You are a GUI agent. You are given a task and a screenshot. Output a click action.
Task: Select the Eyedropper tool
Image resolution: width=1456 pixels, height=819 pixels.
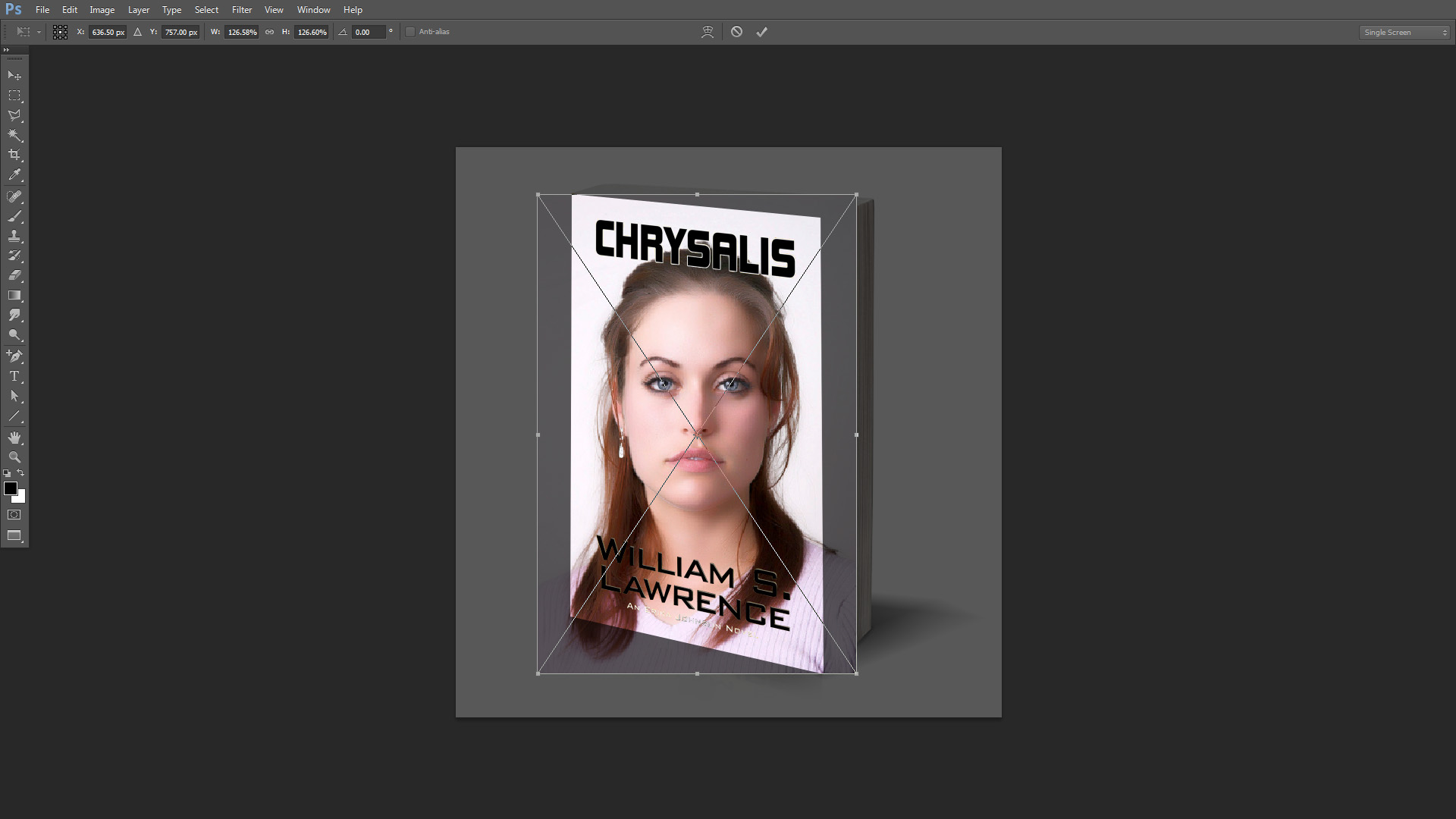coord(14,174)
